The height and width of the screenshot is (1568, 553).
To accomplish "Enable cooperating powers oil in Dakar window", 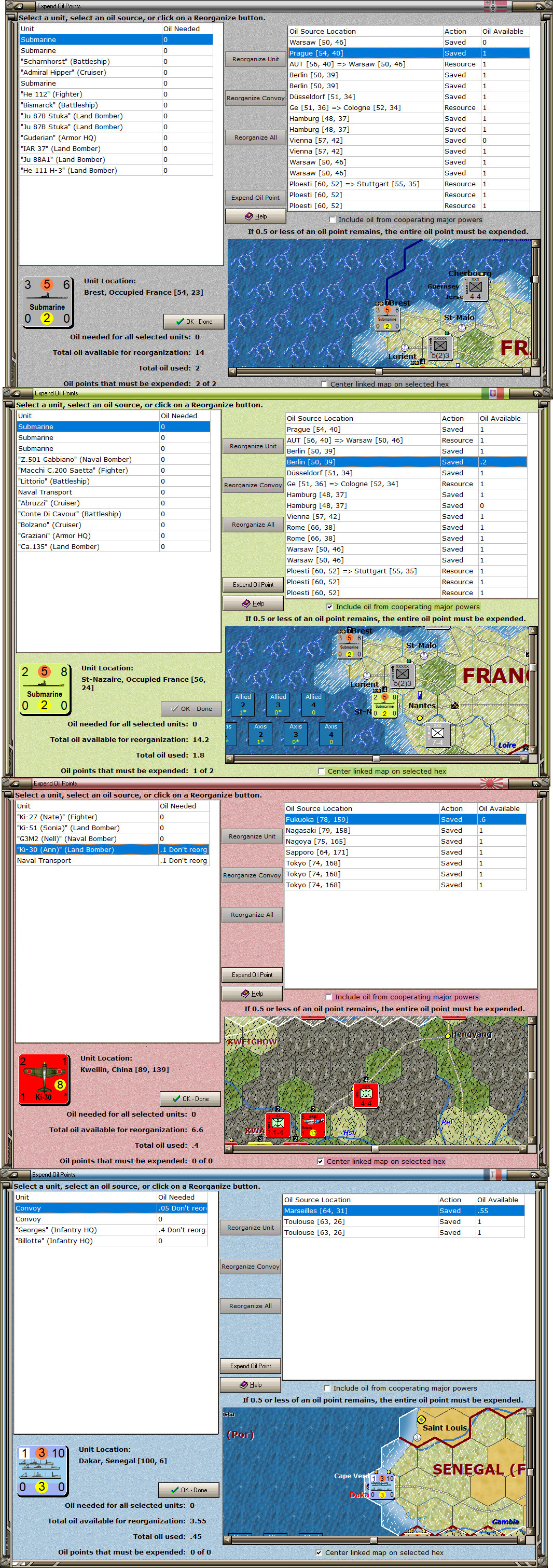I will 327,1388.
